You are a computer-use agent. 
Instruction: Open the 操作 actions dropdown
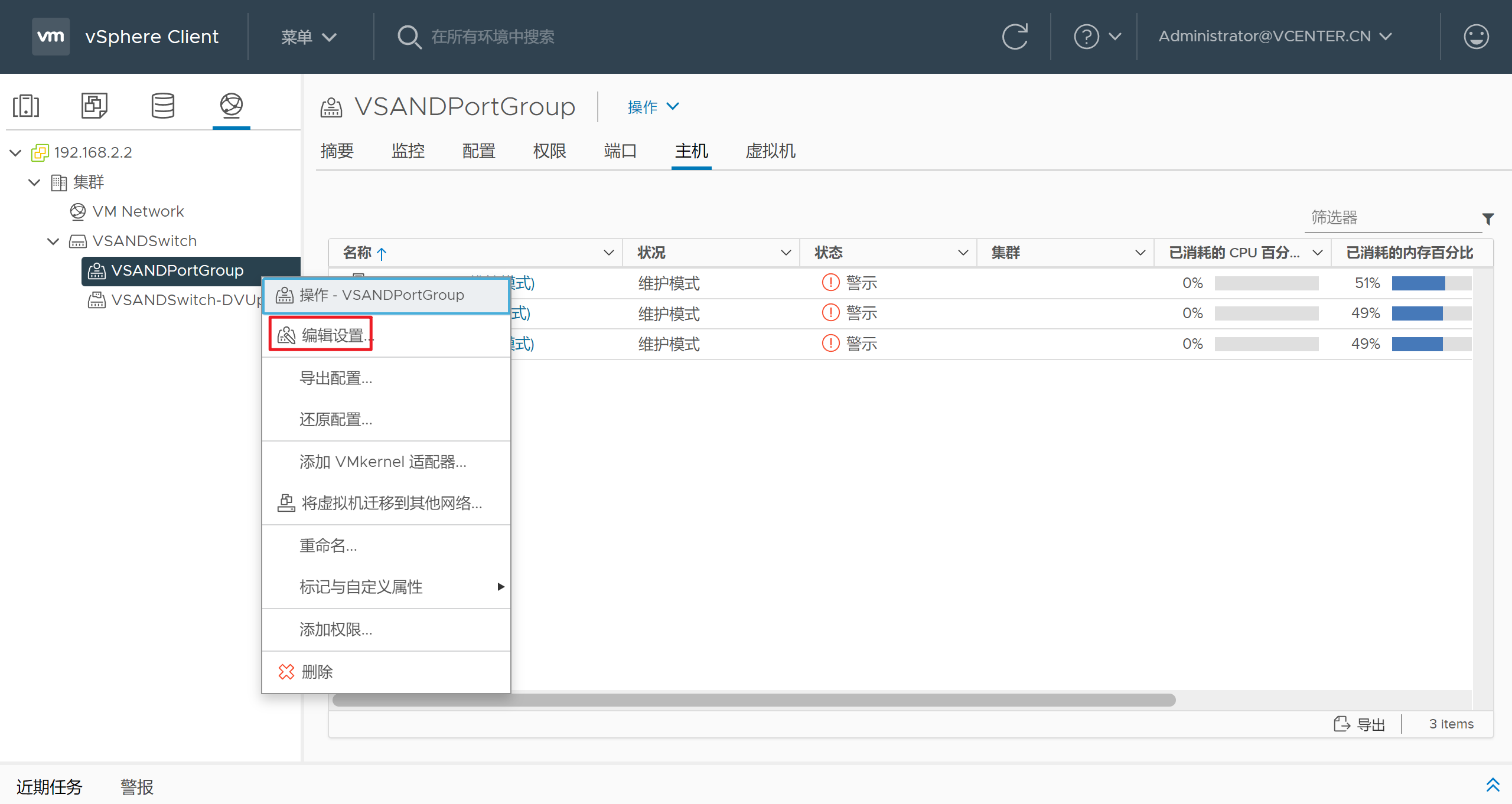(654, 107)
